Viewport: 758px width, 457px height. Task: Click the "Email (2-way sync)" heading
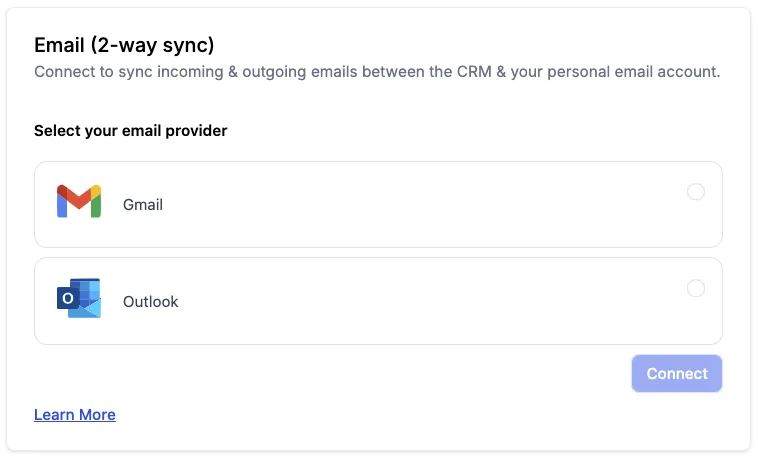tap(125, 45)
